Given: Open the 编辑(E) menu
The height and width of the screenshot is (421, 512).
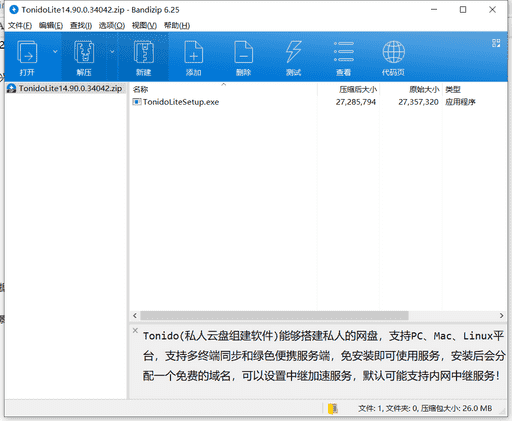Looking at the screenshot, I should click(51, 26).
